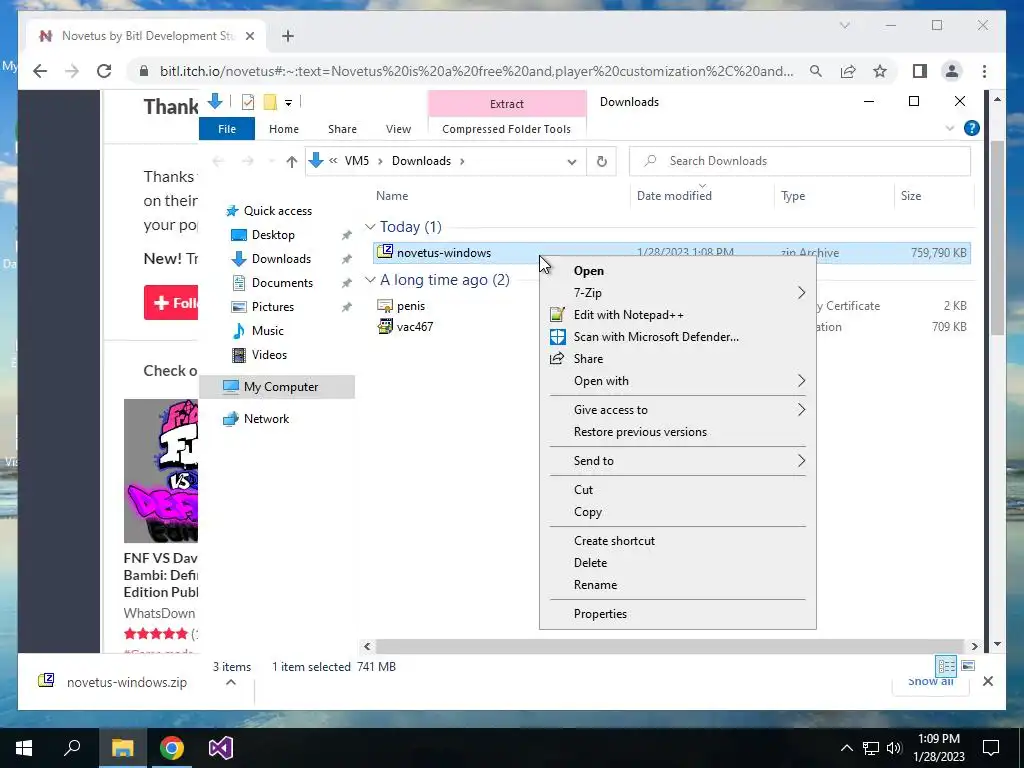Select Network in navigation pane
The image size is (1024, 768).
click(x=266, y=419)
